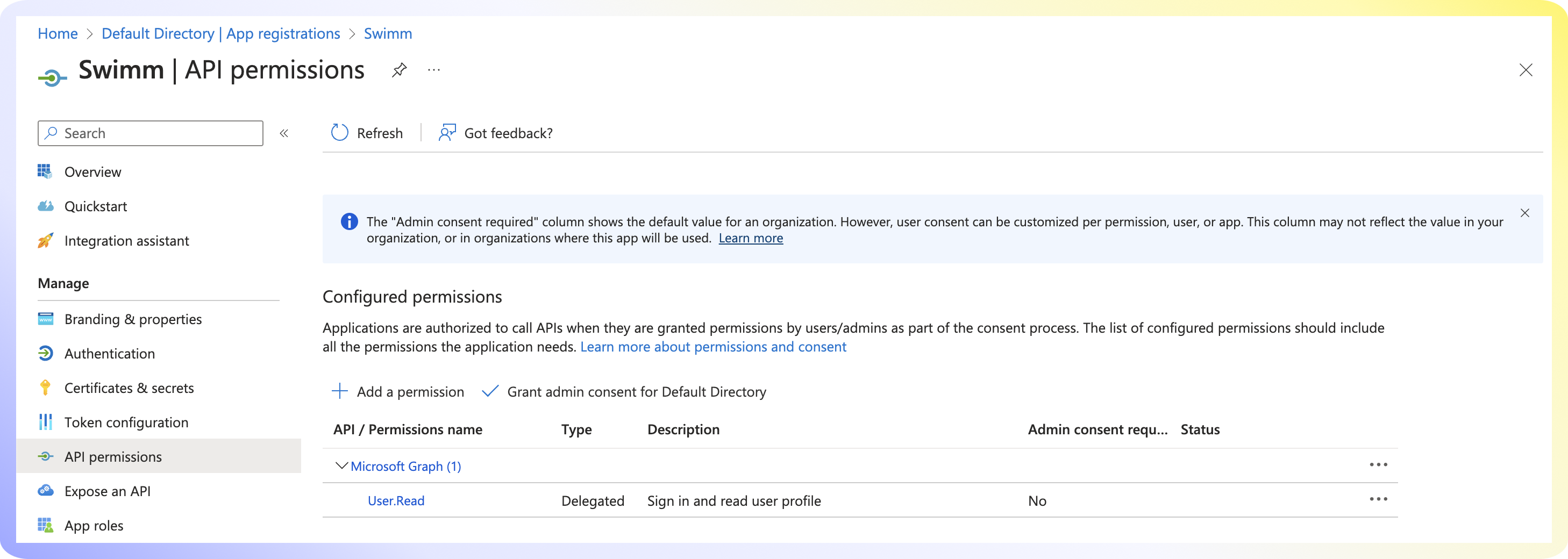Click Add a permission
1568x559 pixels.
pyautogui.click(x=398, y=391)
